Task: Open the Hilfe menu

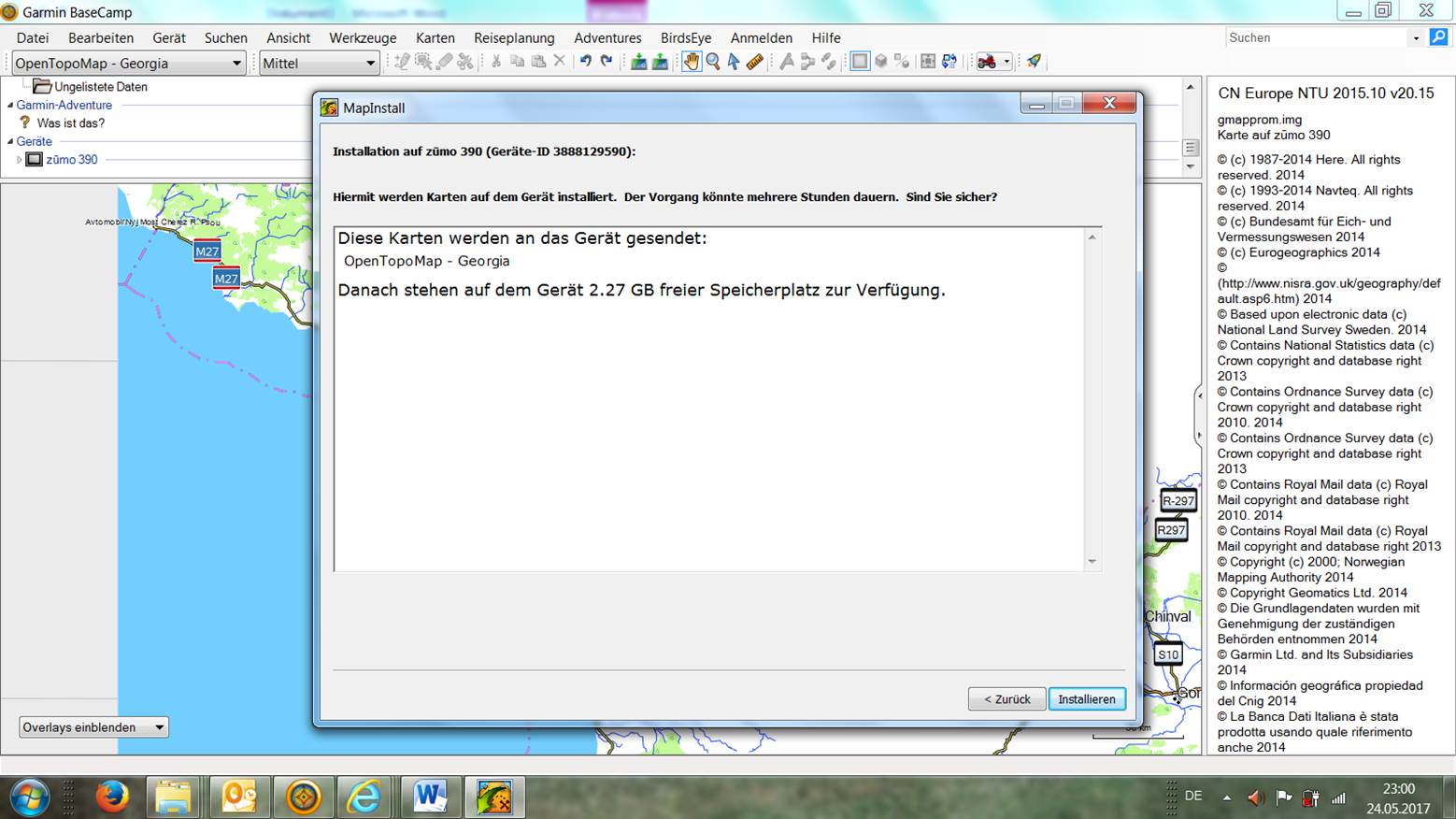Action: [826, 37]
